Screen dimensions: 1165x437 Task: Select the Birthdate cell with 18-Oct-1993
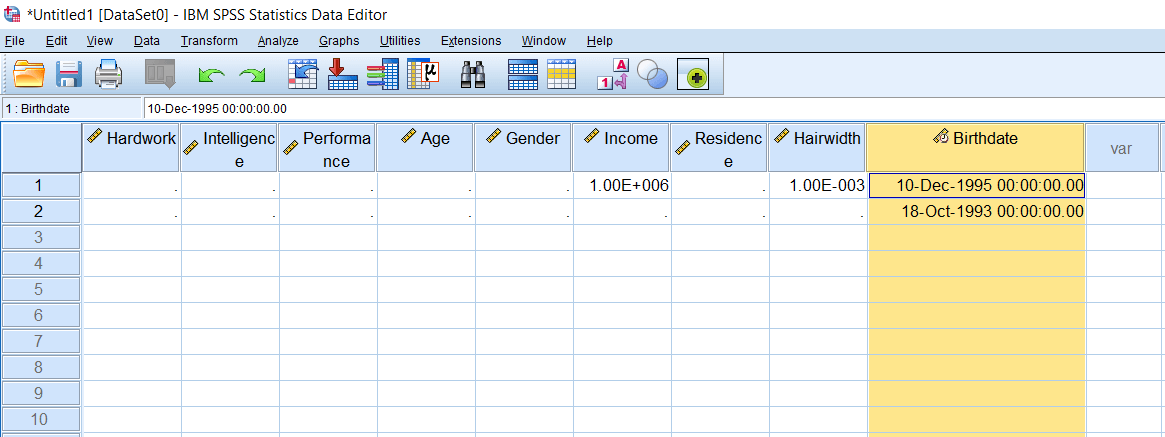click(x=975, y=212)
